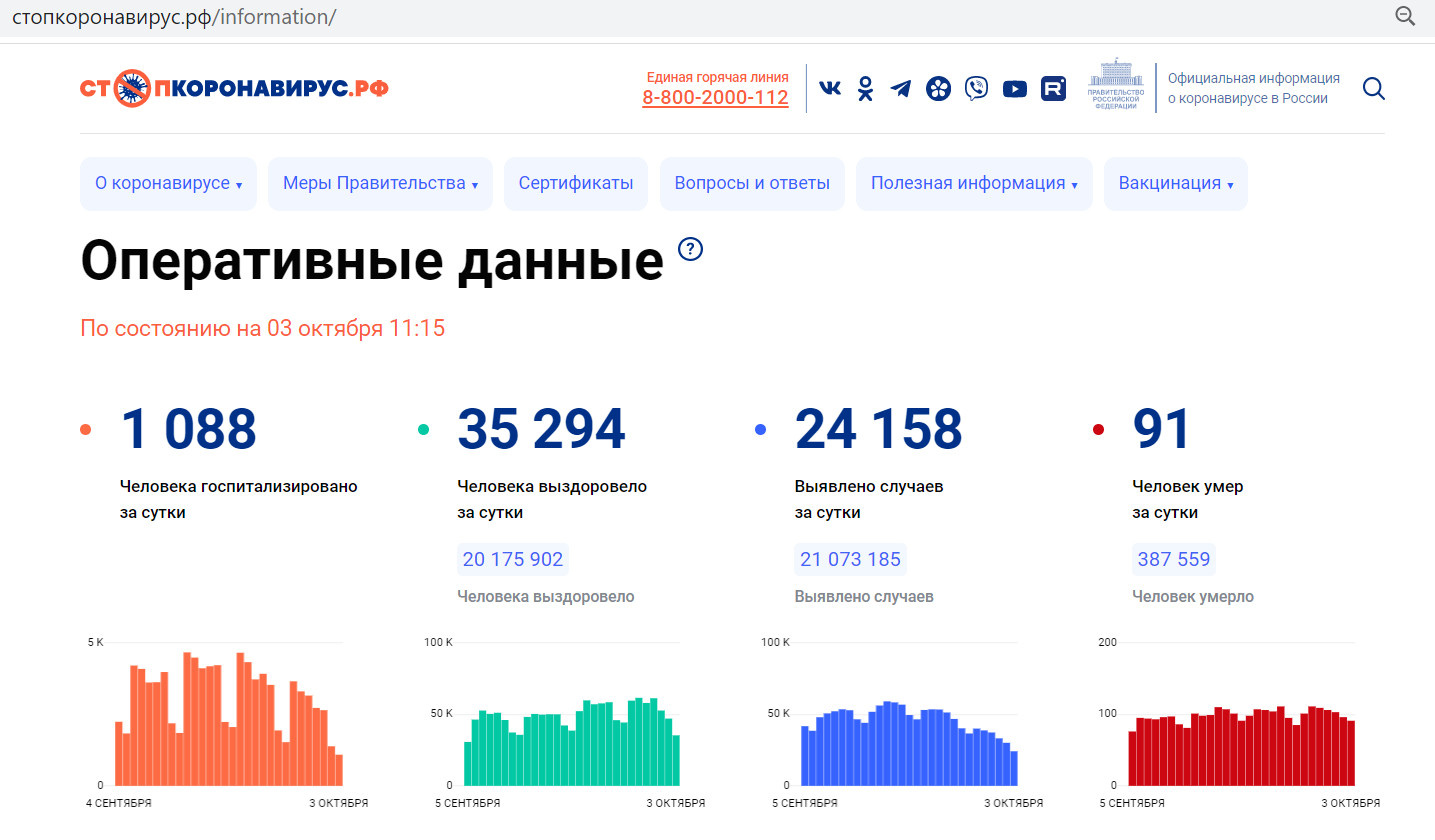1435x840 pixels.
Task: Click Человека выздоровело за сутки label
Action: (552, 500)
